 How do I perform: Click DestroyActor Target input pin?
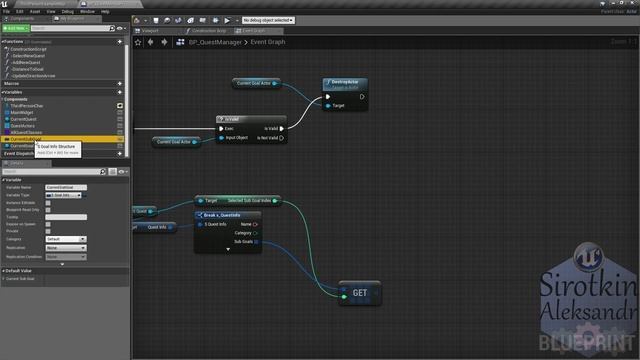[x=328, y=106]
